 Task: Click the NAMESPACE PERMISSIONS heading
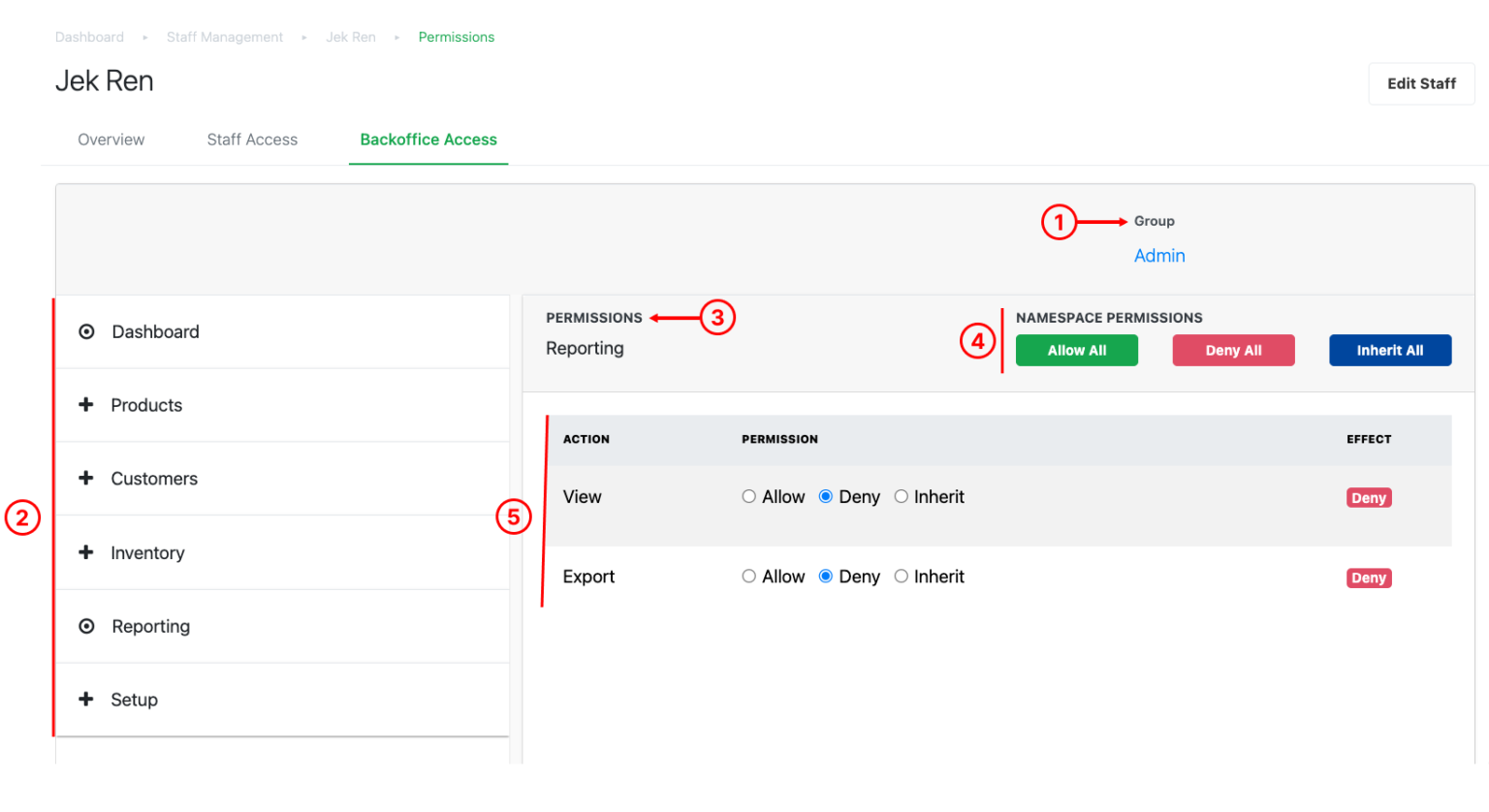(x=1109, y=318)
